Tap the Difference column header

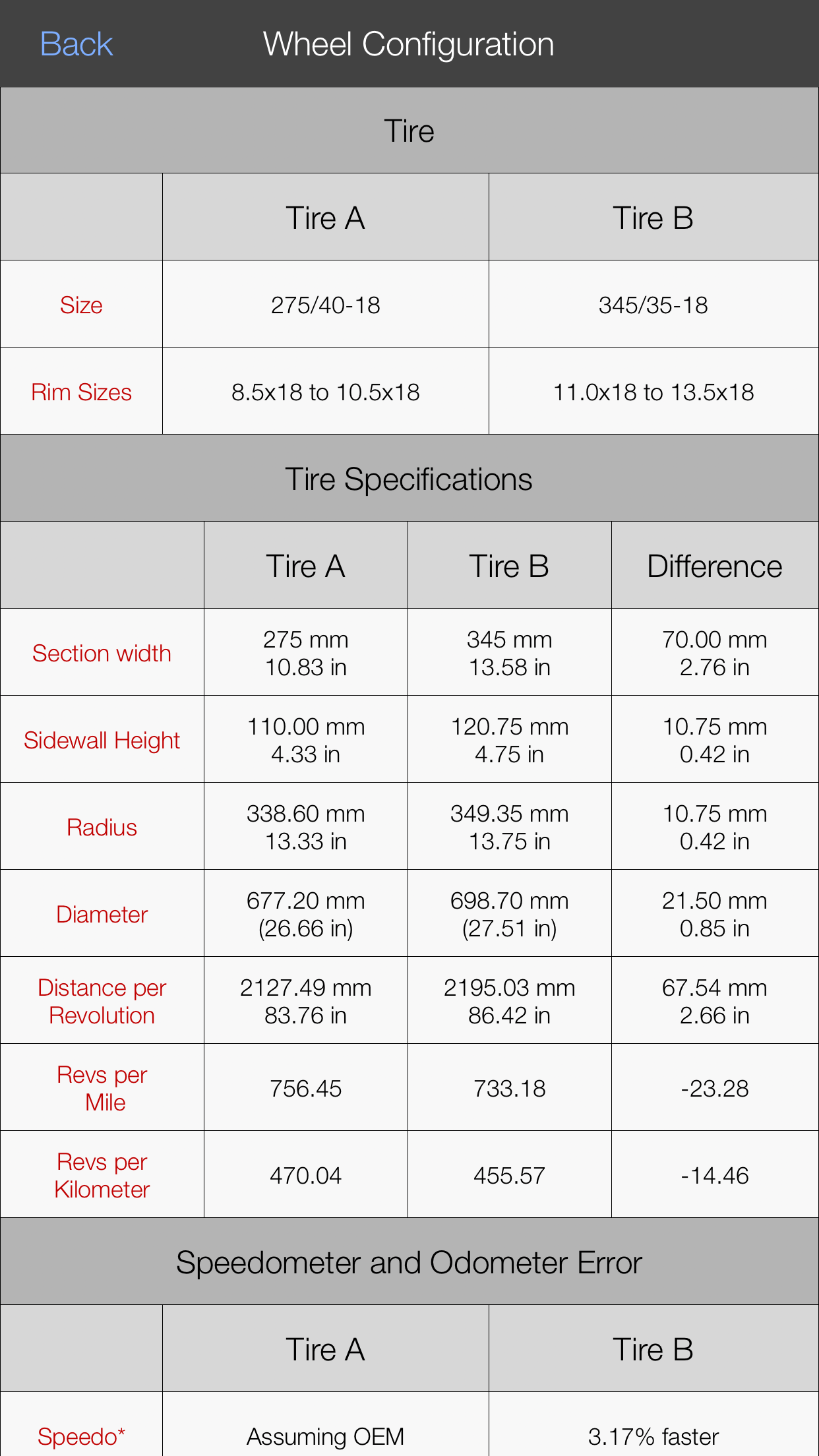715,566
